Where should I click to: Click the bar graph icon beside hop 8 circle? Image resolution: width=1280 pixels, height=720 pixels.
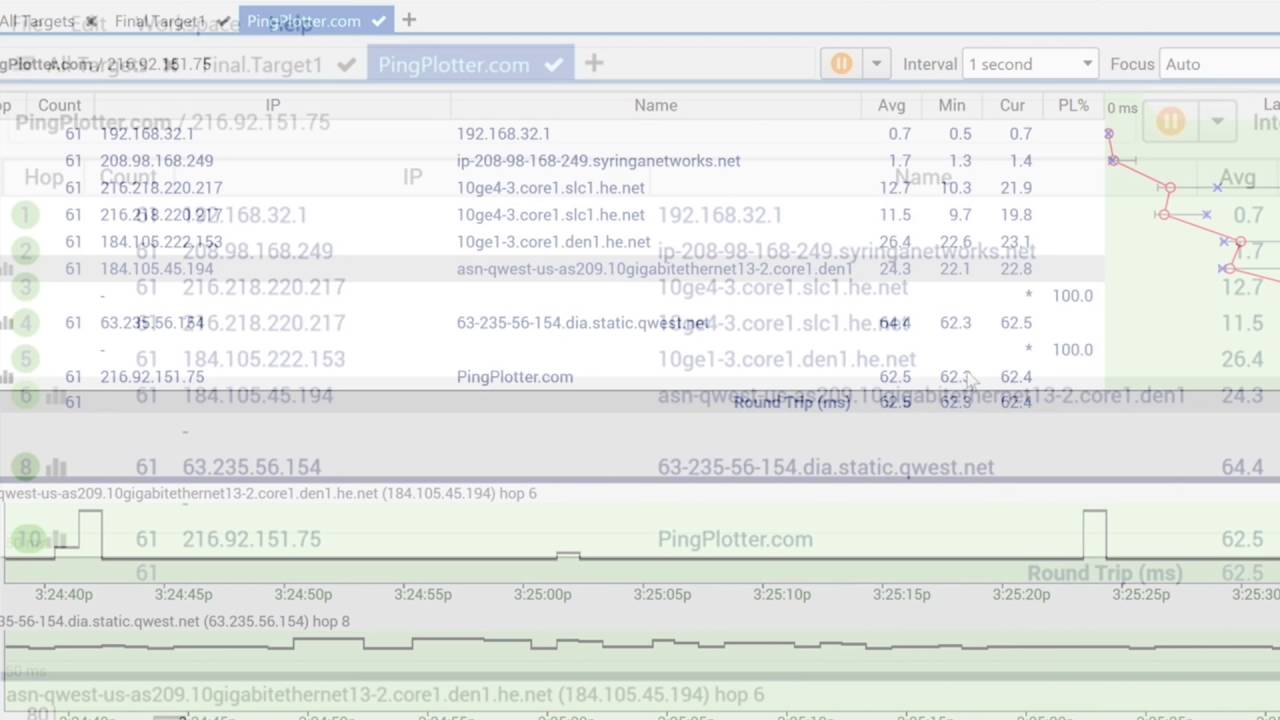[x=56, y=468]
